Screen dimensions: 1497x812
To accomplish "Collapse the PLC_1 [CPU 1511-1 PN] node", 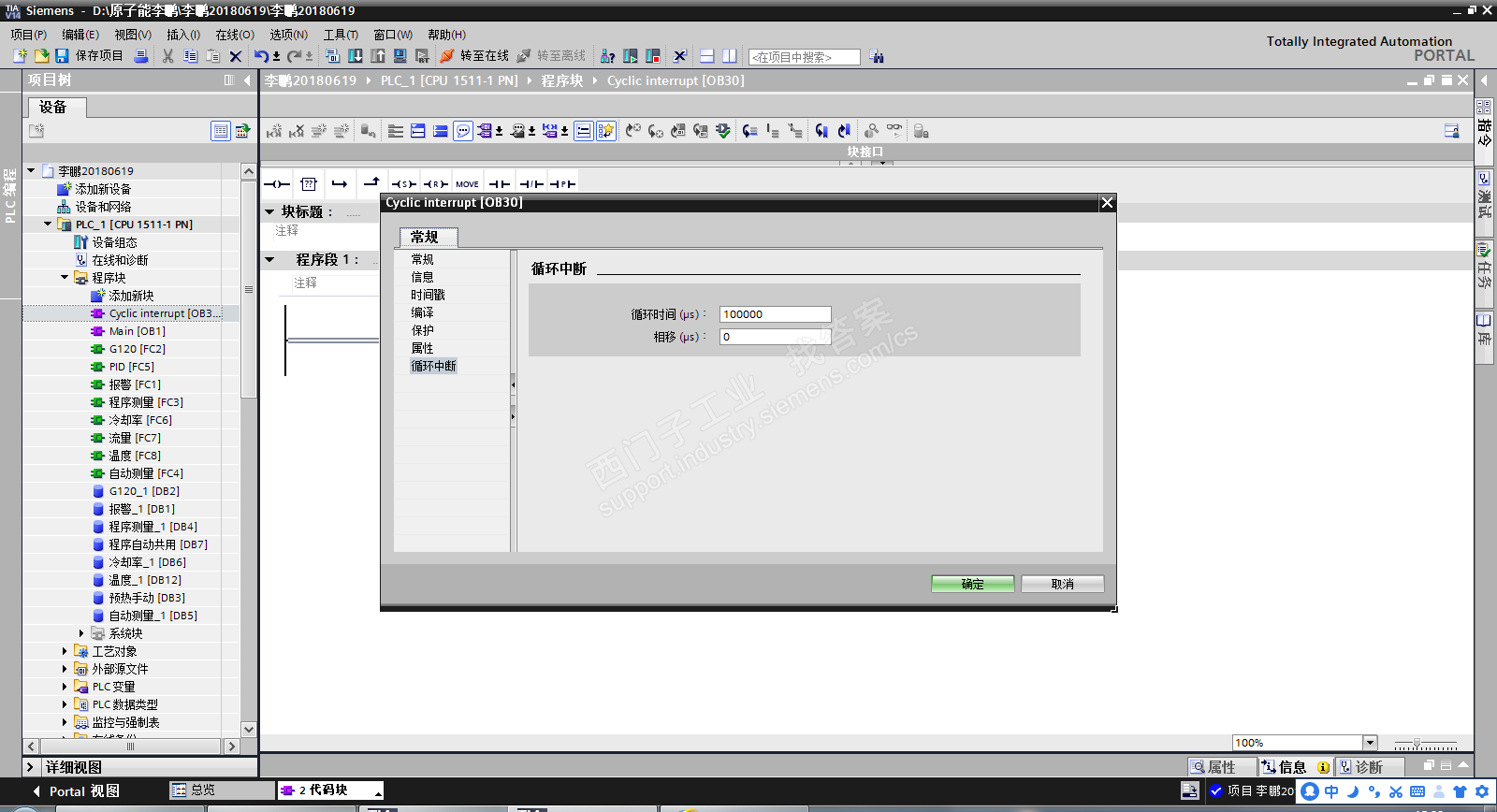I will click(x=48, y=225).
